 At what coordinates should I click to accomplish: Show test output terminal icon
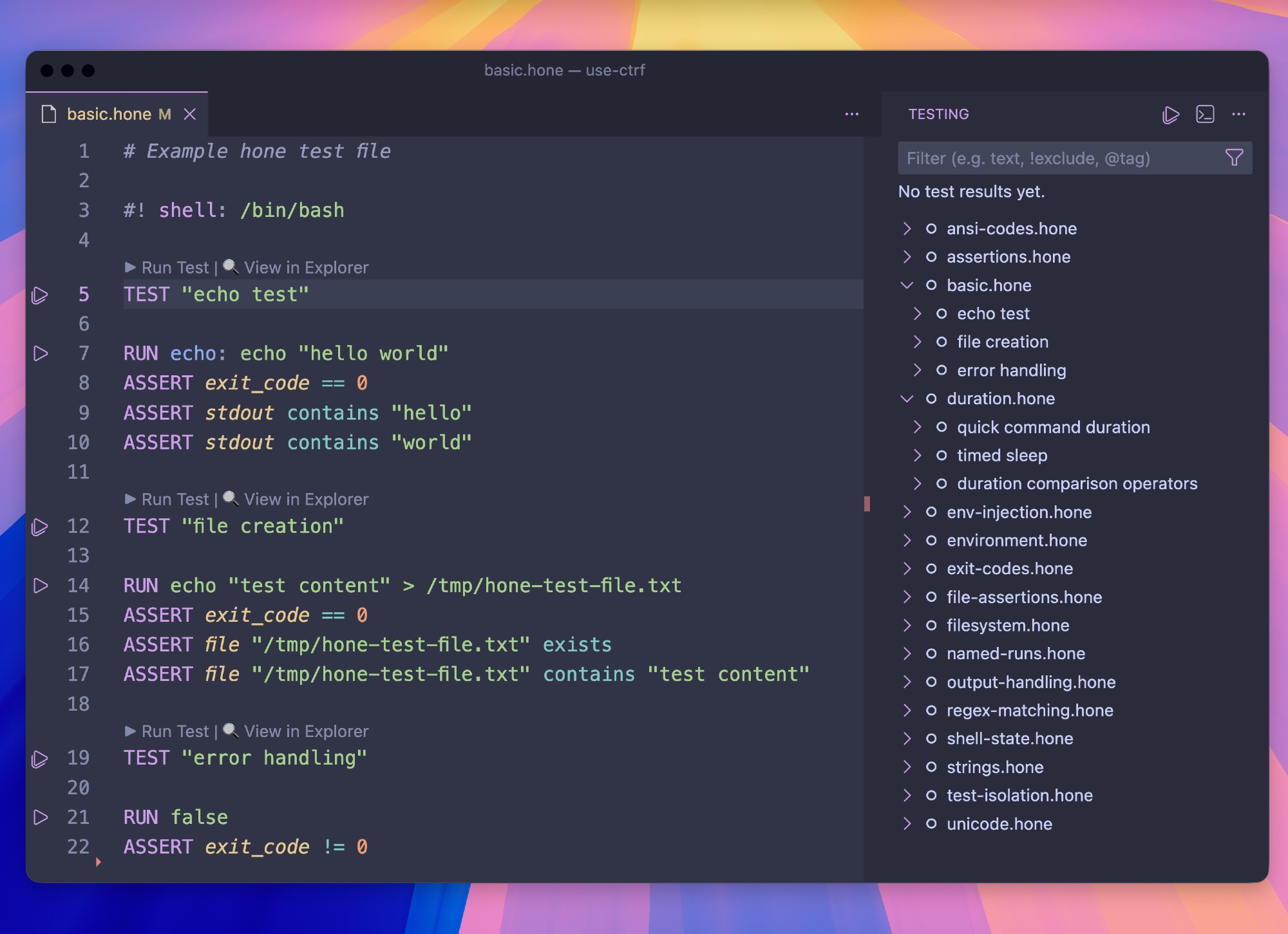pyautogui.click(x=1204, y=115)
